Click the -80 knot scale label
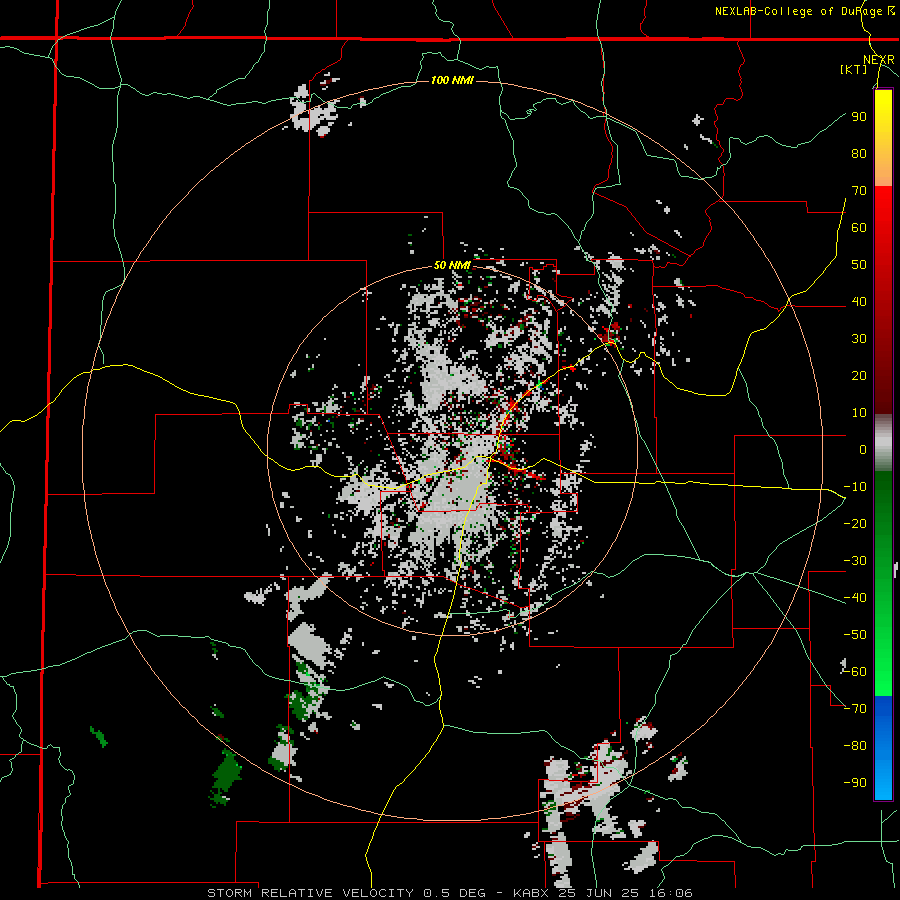The image size is (900, 900). 855,746
